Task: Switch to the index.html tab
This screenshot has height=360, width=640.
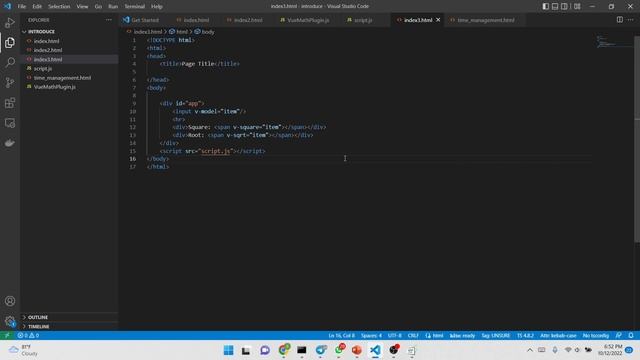Action: [x=196, y=20]
